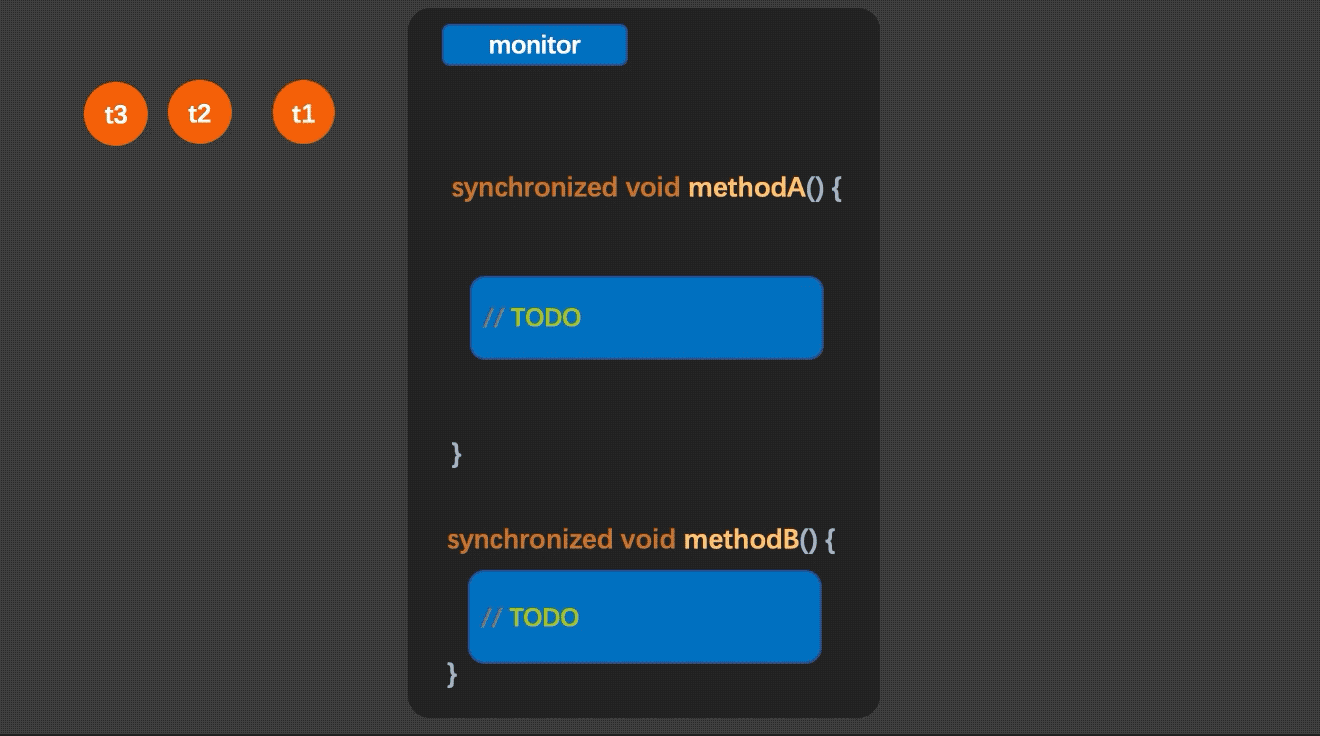
Task: Click the synchronized keyword before methodB
Action: coord(530,539)
